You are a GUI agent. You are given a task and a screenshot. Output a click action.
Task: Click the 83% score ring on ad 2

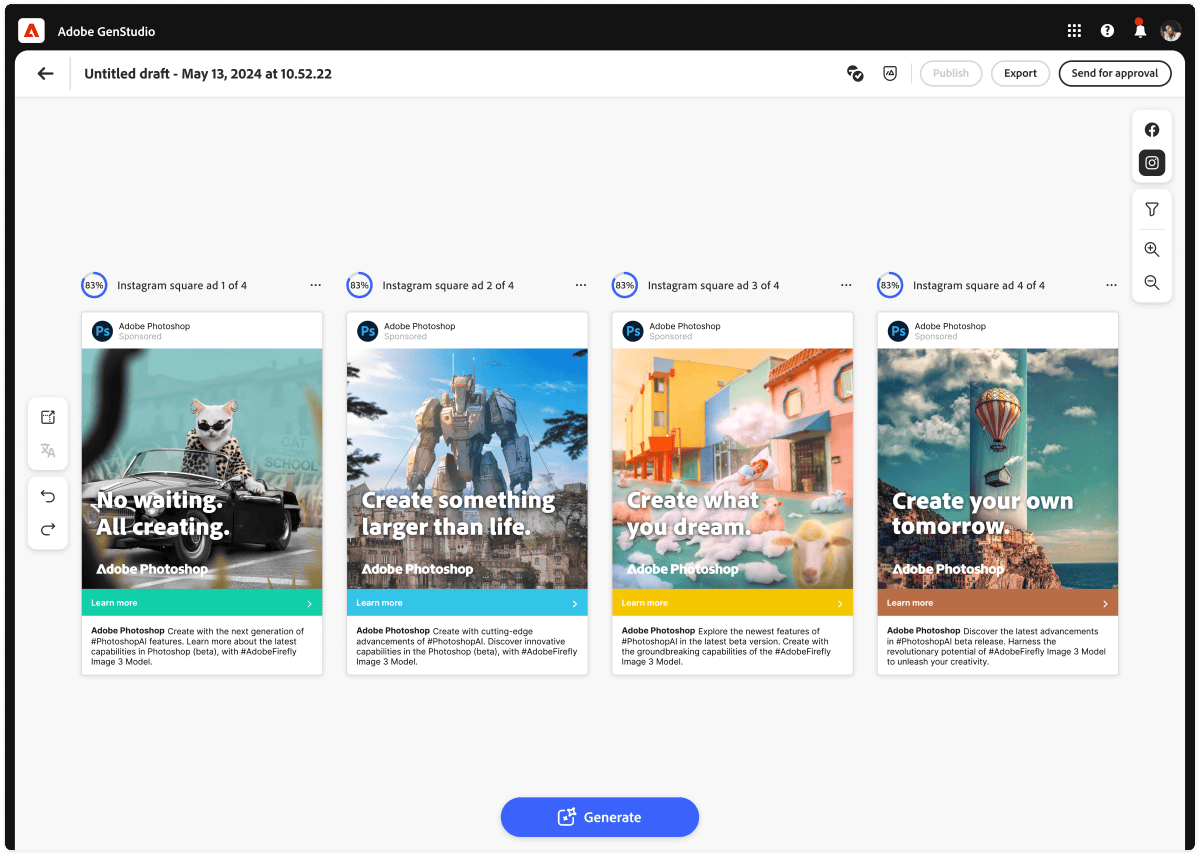coord(359,285)
